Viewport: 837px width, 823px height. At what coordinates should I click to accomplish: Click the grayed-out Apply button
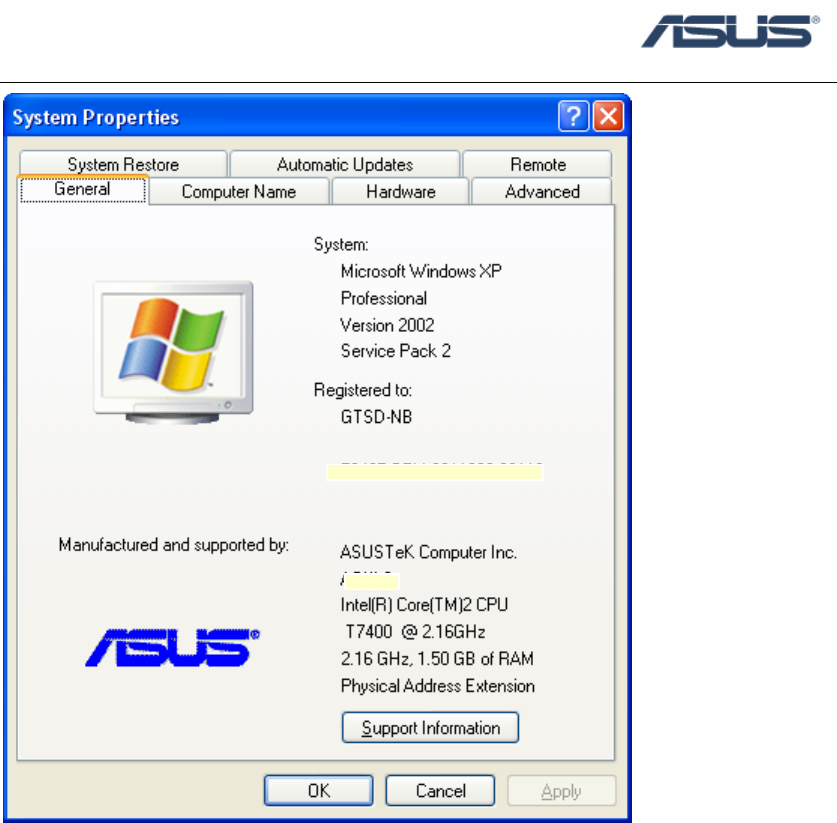pos(562,790)
